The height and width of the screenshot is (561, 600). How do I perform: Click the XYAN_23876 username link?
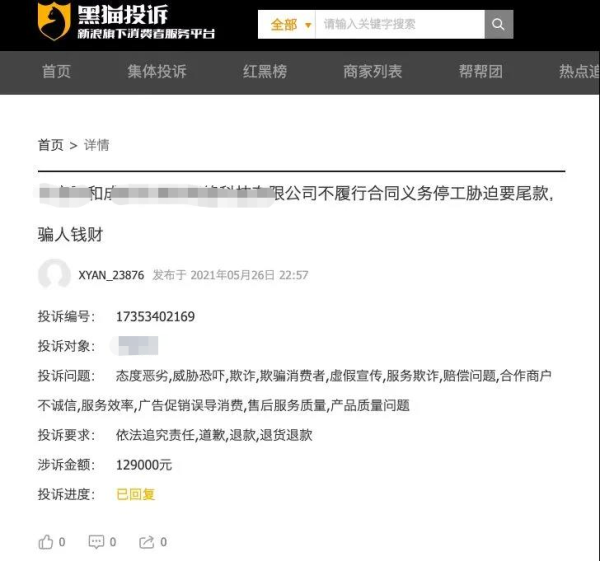click(x=111, y=275)
